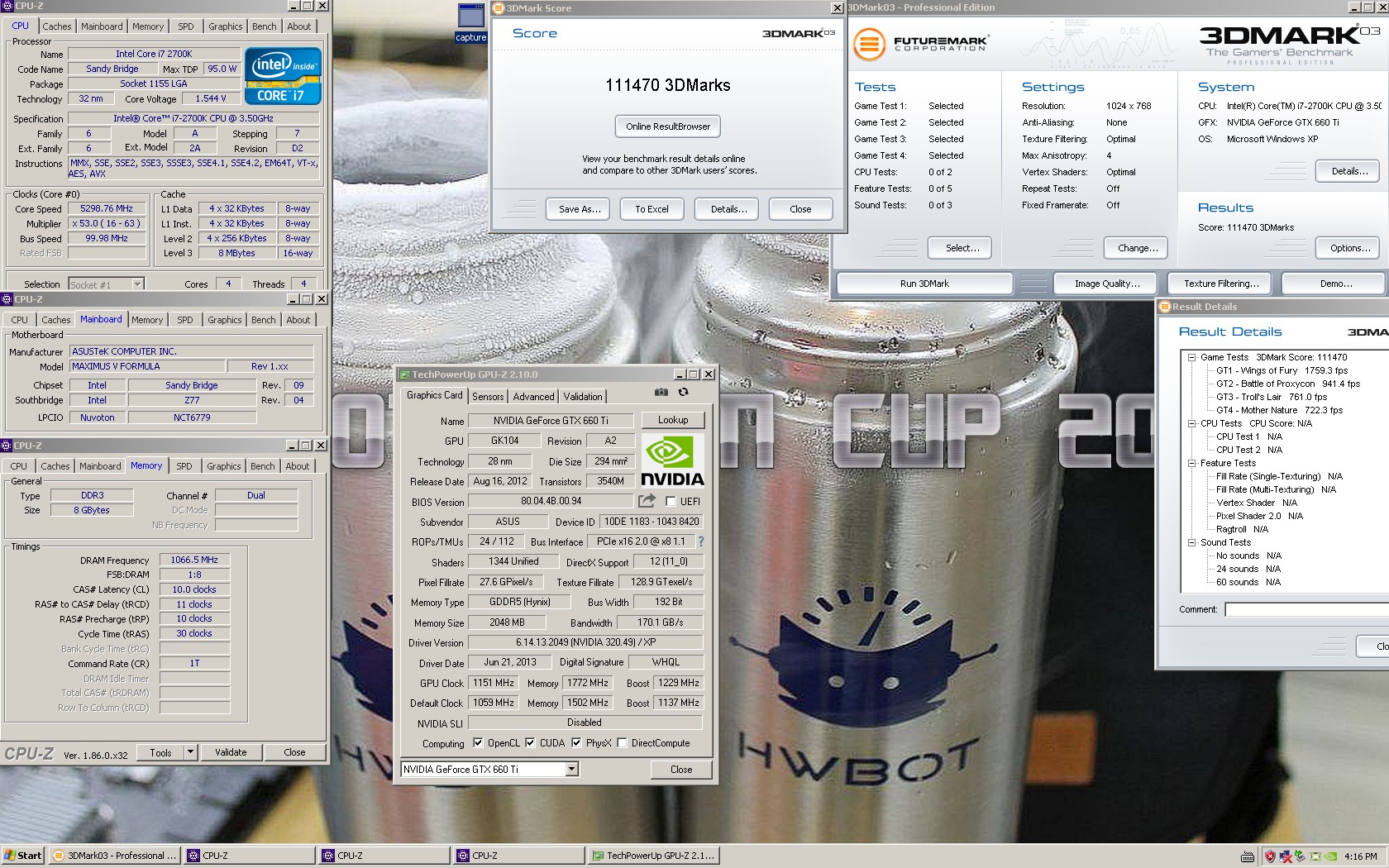Viewport: 1389px width, 868px height.
Task: Switch to the GPU-Z Advanced tab
Action: point(533,397)
